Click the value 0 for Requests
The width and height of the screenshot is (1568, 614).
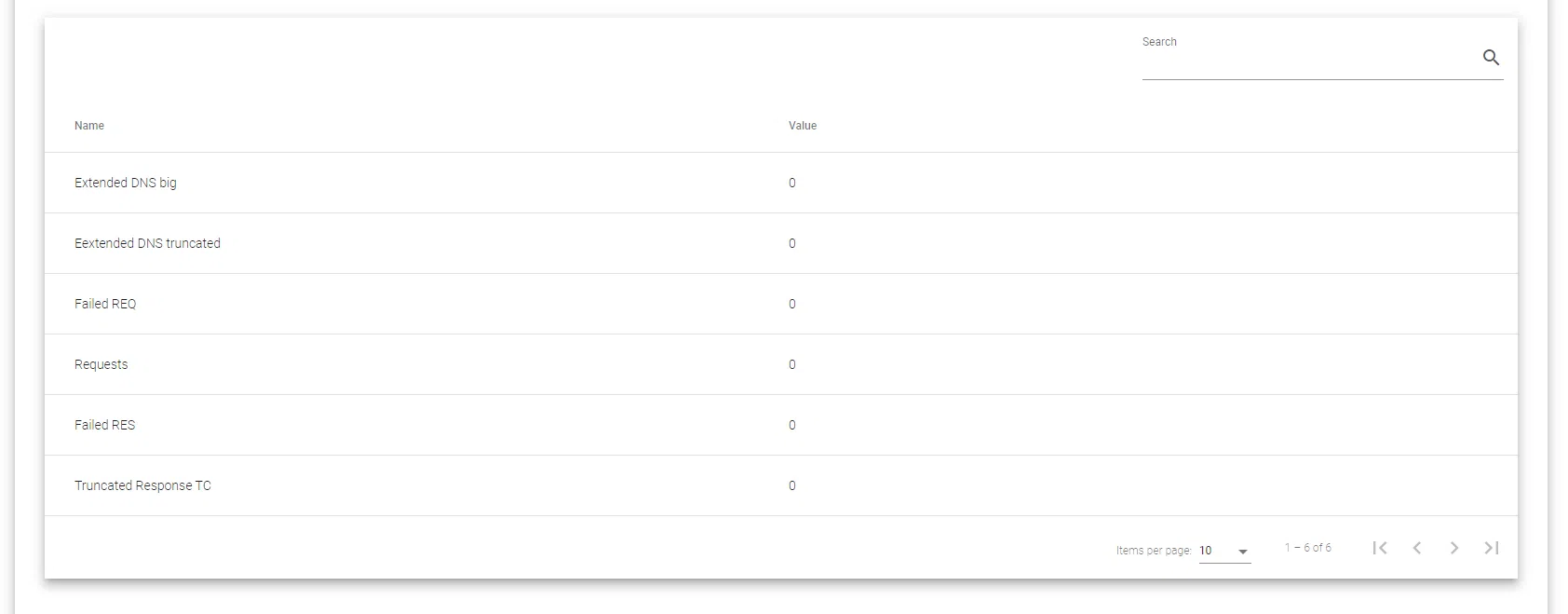click(x=791, y=364)
